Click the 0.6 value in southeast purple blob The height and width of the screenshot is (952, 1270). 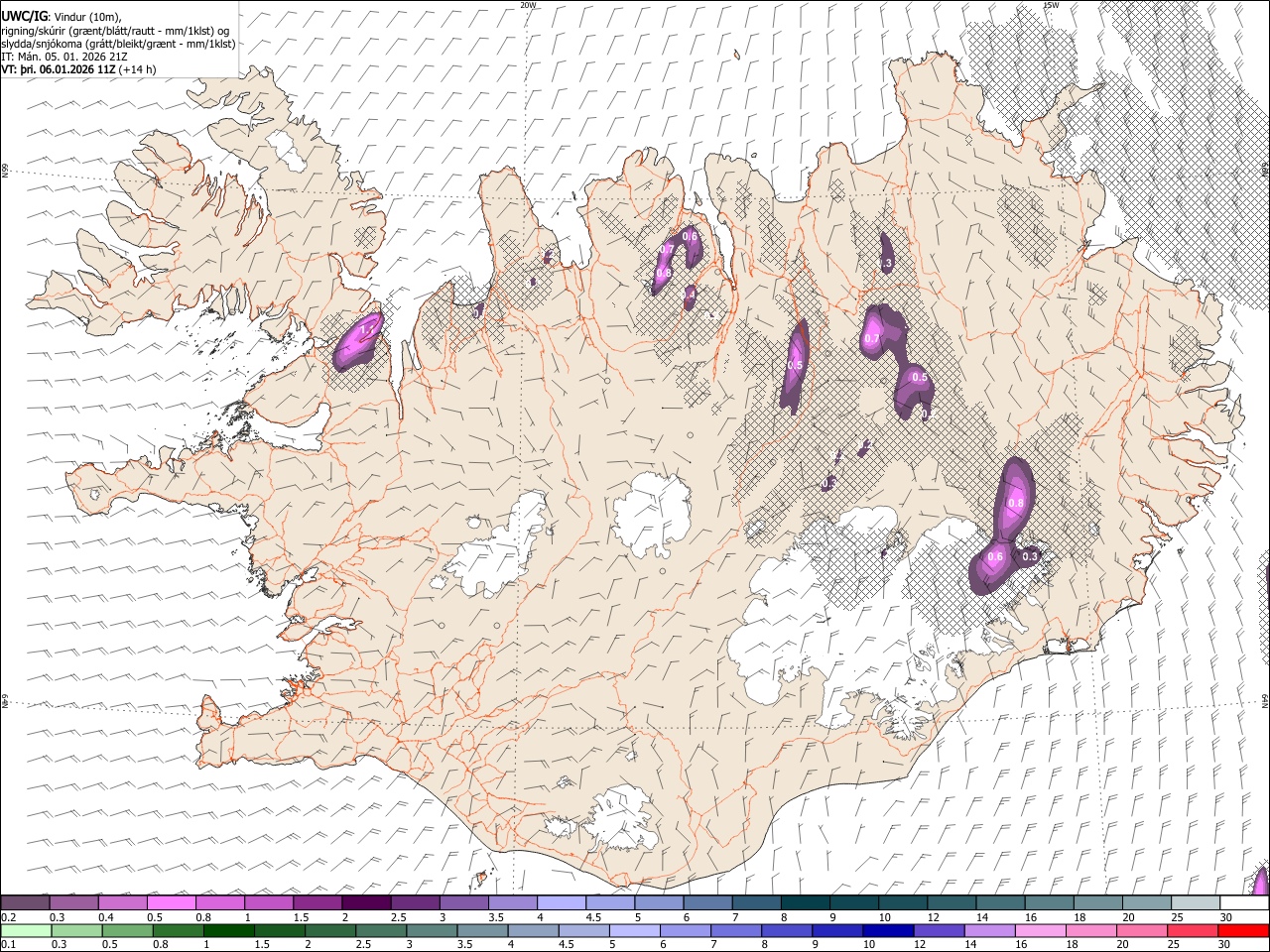(995, 557)
